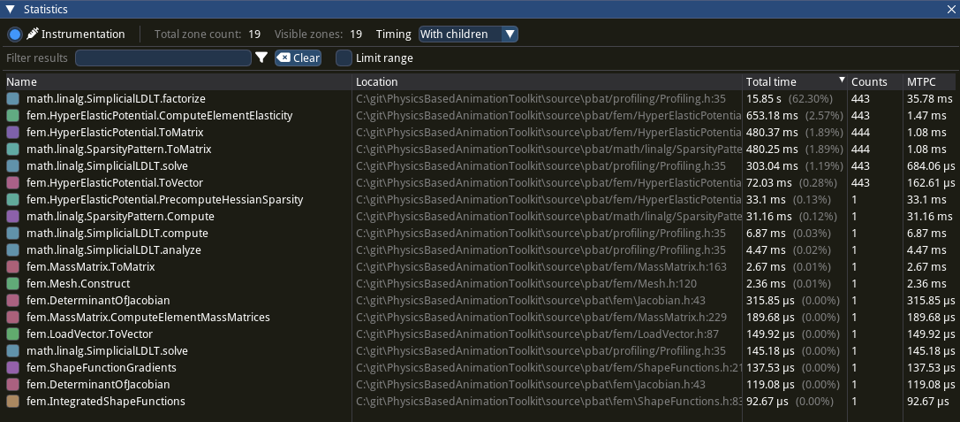Viewport: 960px width, 422px height.
Task: Close the Statistics window
Action: point(950,9)
